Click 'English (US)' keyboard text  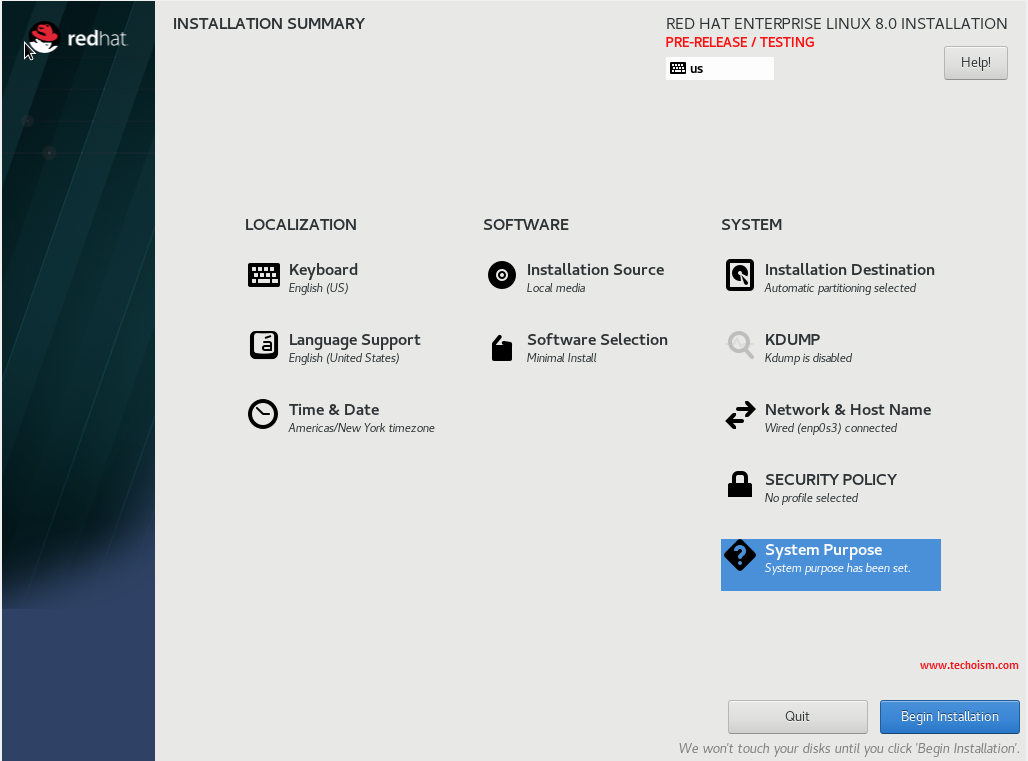[x=318, y=288]
